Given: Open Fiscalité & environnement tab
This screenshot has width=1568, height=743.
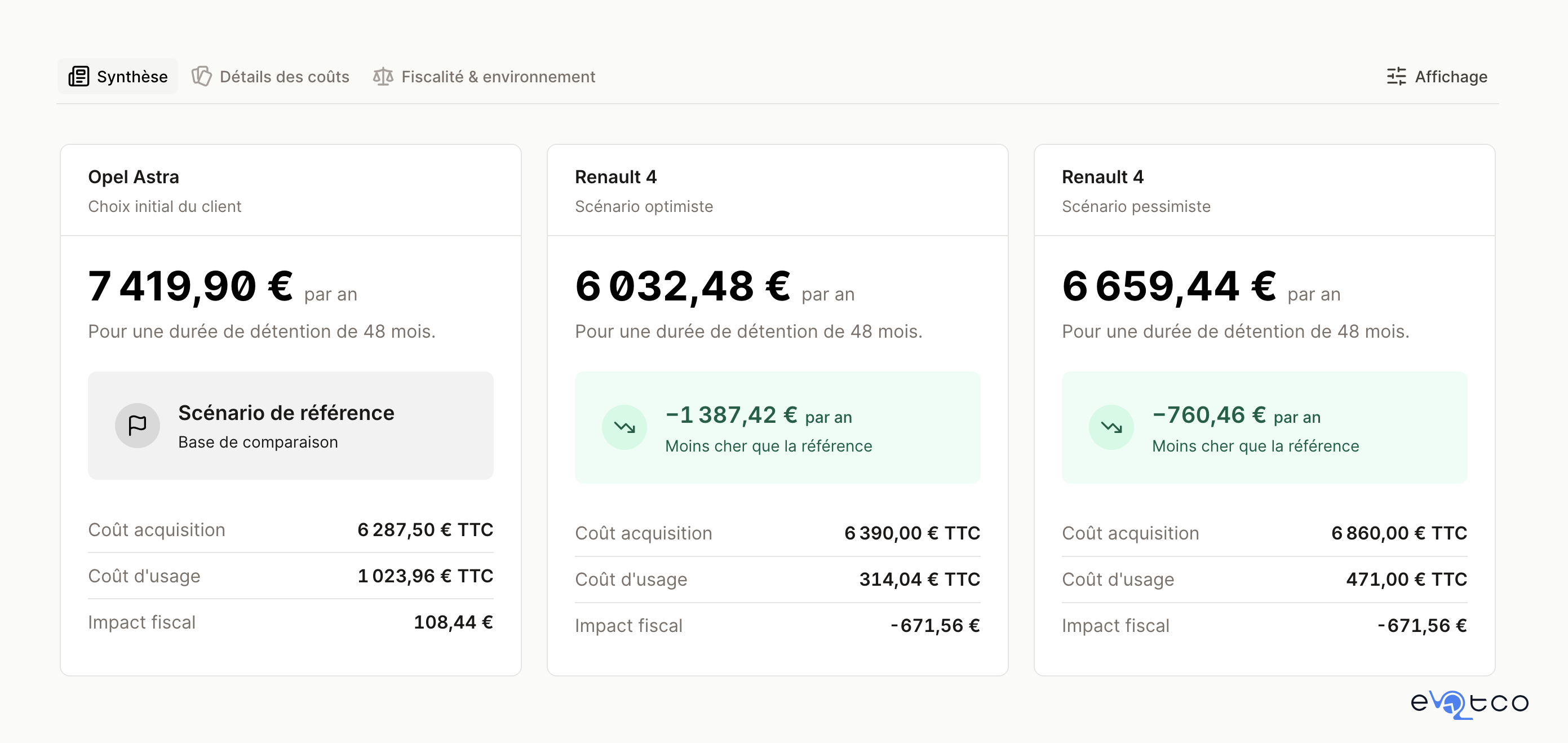Looking at the screenshot, I should (484, 76).
